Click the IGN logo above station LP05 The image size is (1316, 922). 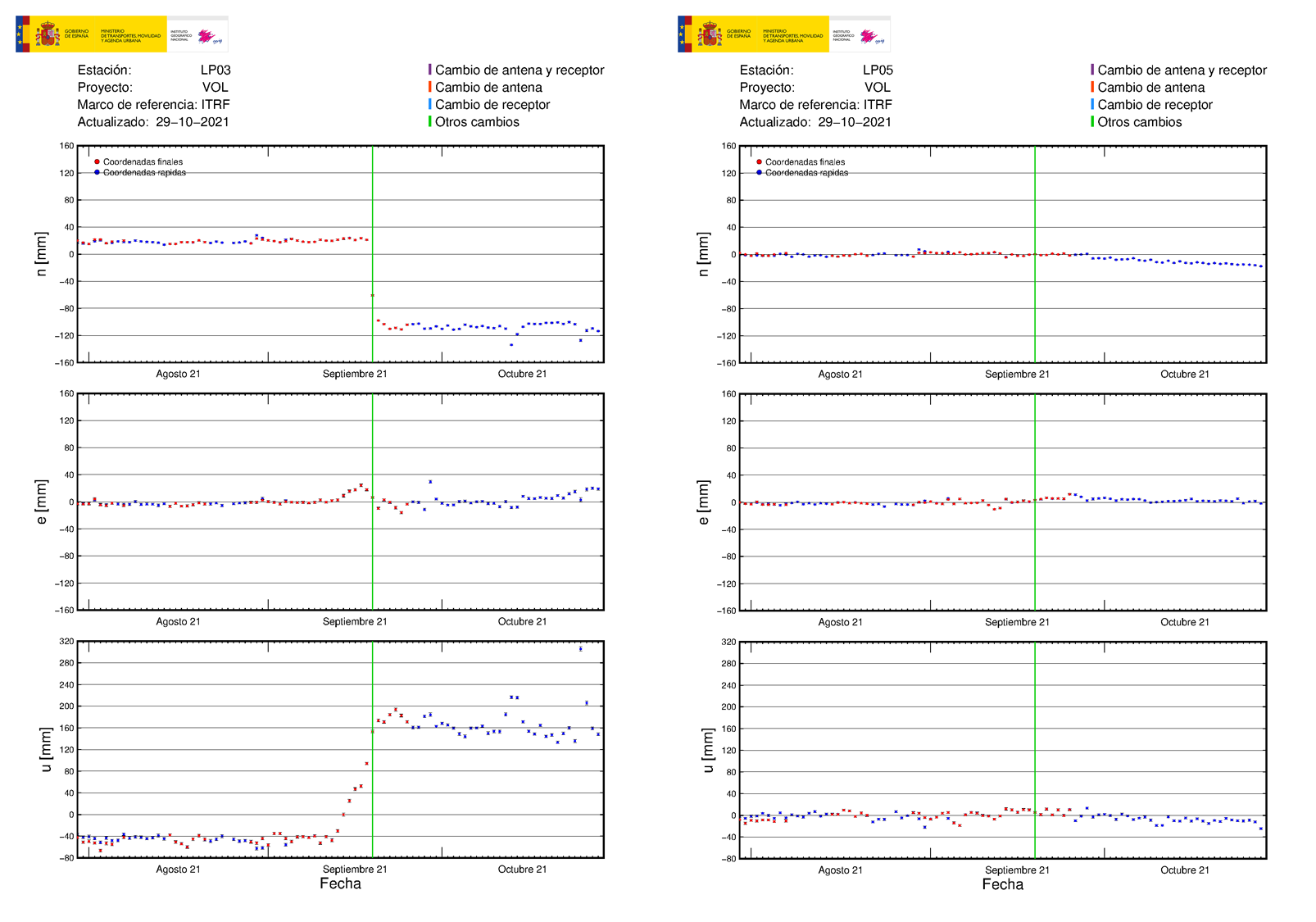(870, 34)
